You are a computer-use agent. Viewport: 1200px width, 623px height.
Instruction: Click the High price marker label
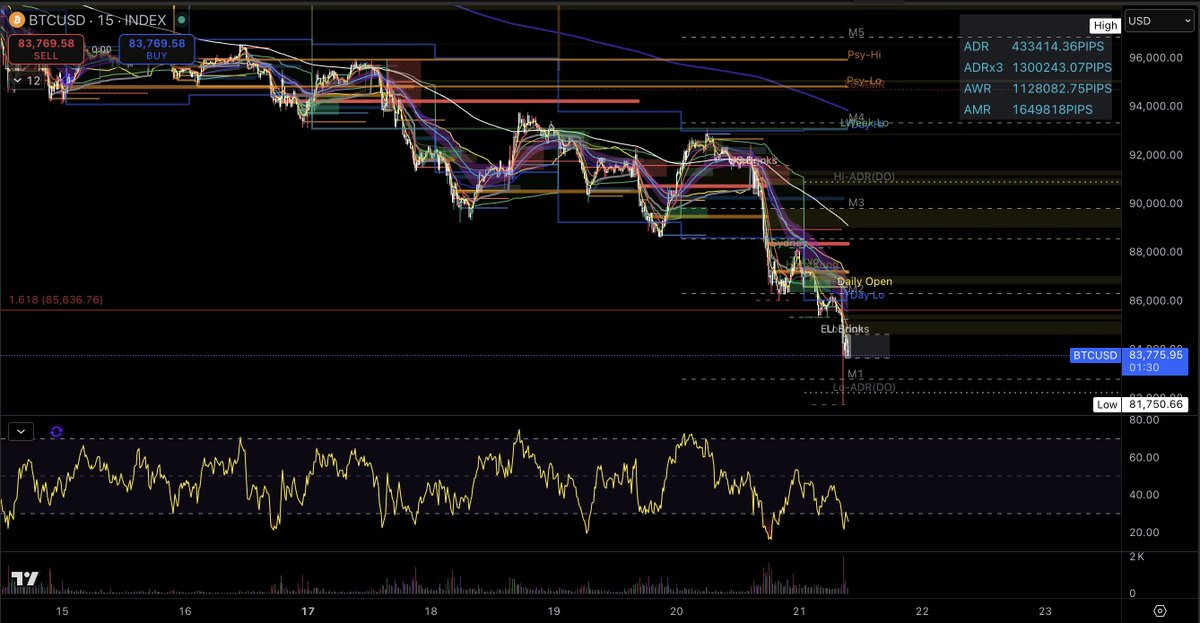coord(1105,25)
